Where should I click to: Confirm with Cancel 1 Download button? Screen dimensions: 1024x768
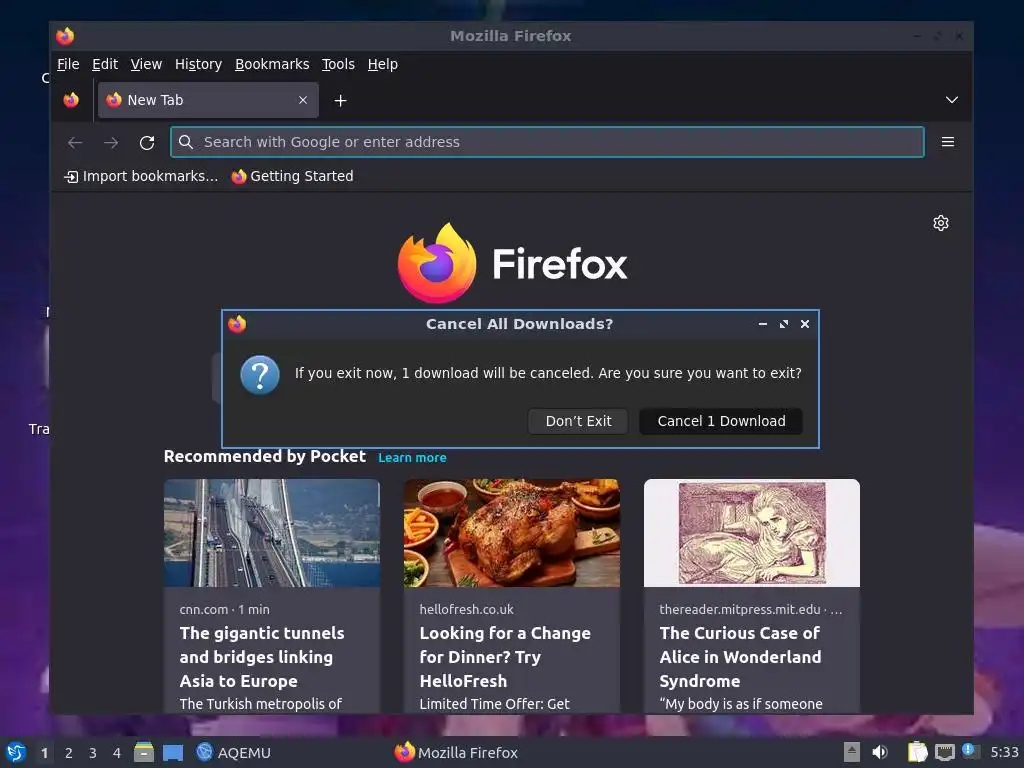tap(721, 421)
